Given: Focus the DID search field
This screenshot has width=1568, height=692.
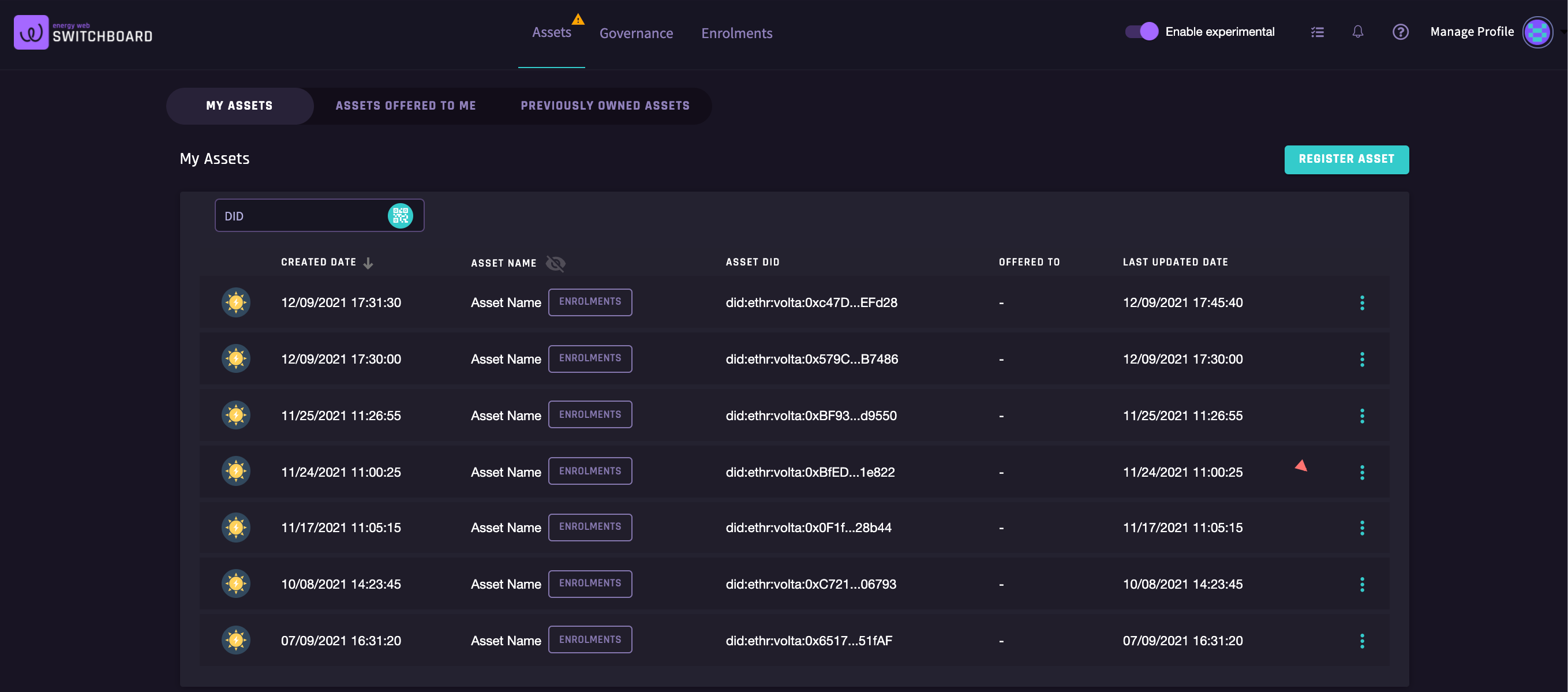Looking at the screenshot, I should (301, 216).
